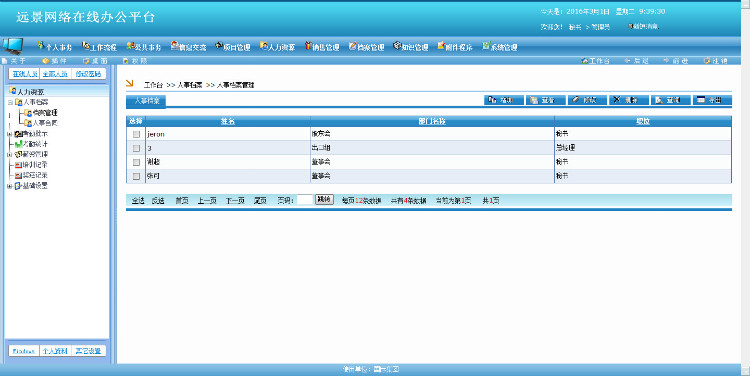750x376 pixels.
Task: Click the 桌面 (Desktop) toolbar item
Action: 95,61
